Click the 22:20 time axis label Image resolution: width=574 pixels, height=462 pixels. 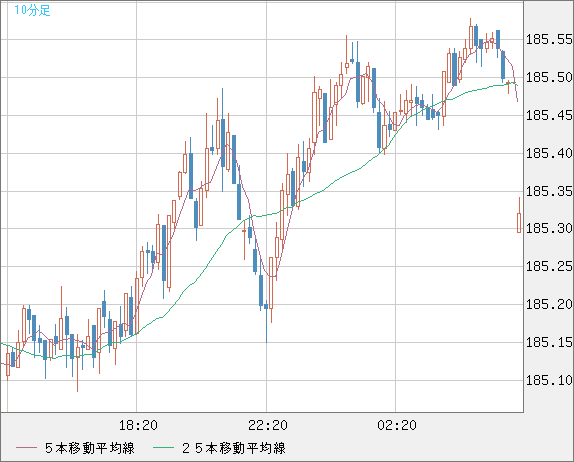pos(268,425)
